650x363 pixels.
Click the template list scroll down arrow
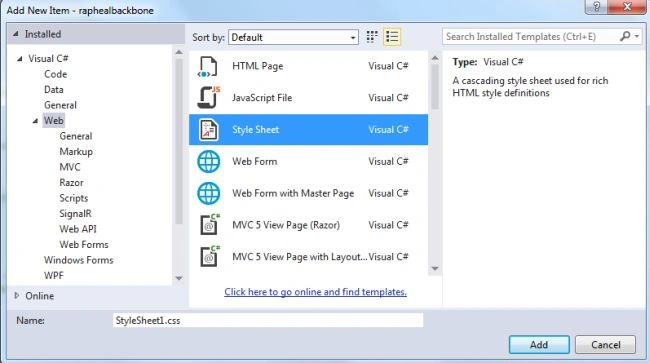tap(434, 269)
